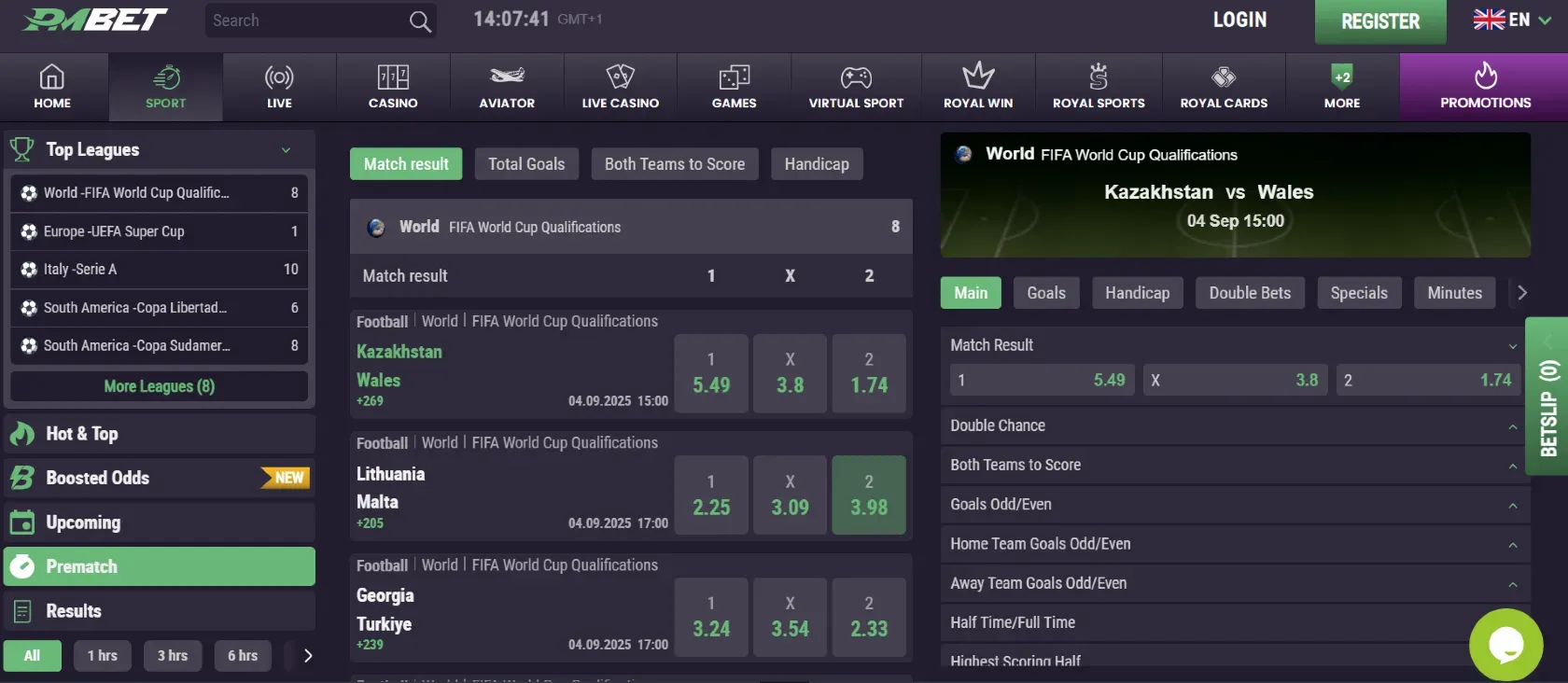This screenshot has width=1568, height=683.
Task: Open ROYAL WIN crown icon
Action: coord(978,76)
